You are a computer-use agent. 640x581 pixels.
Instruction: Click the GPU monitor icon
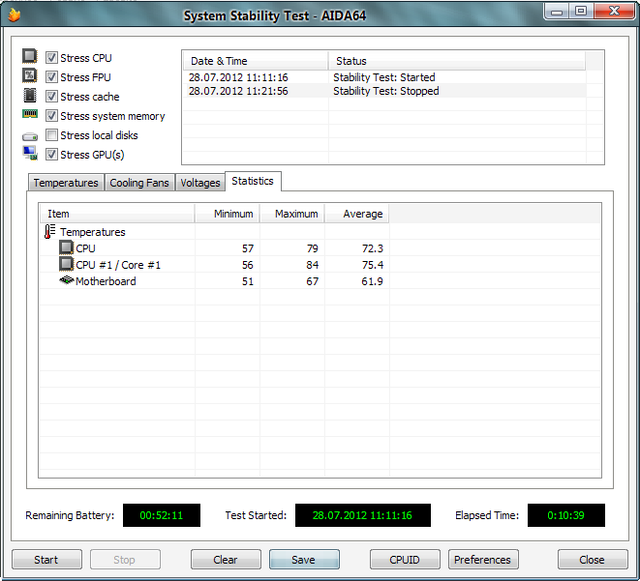(30, 154)
